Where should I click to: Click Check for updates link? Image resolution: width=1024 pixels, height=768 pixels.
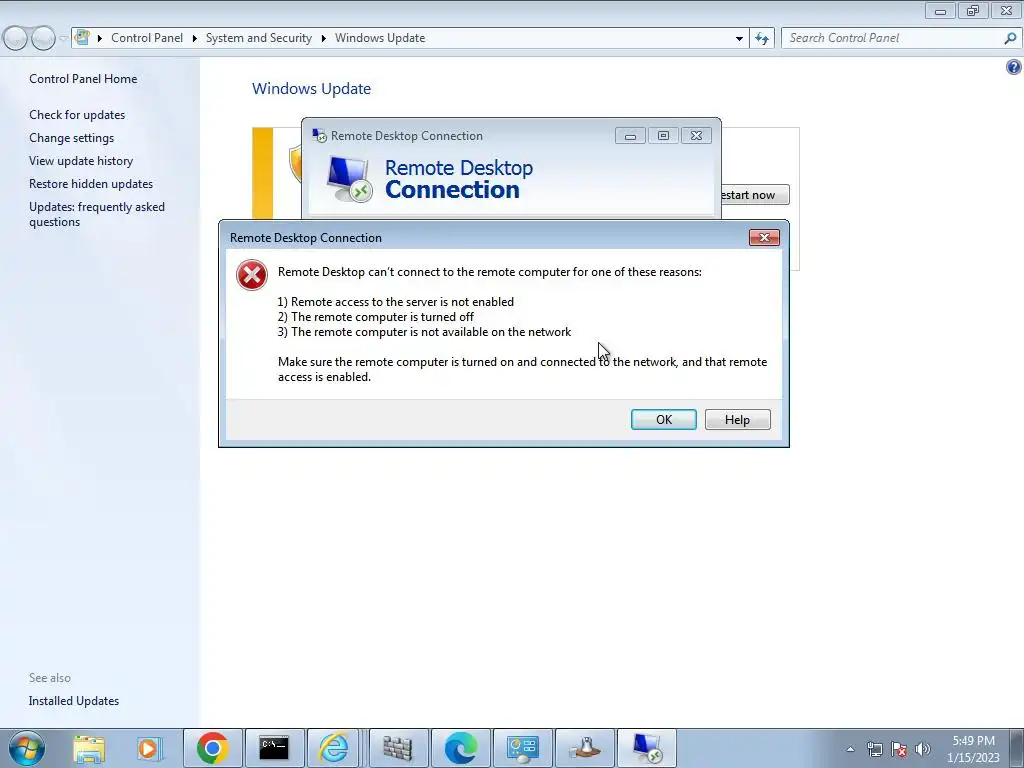(x=77, y=114)
